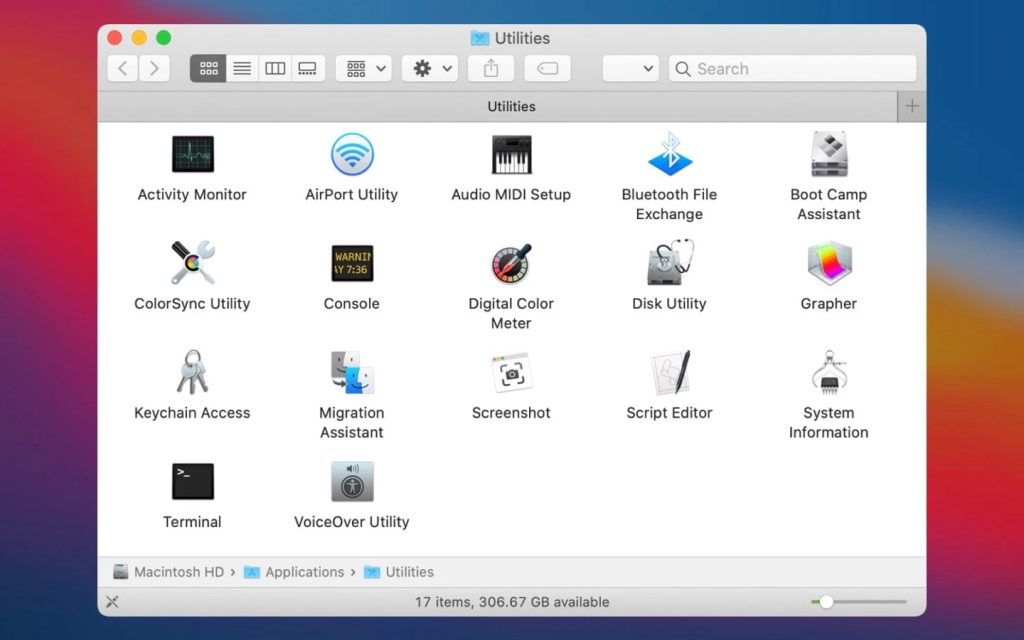Viewport: 1024px width, 640px height.
Task: Launch AirPort Utility
Action: coord(350,155)
